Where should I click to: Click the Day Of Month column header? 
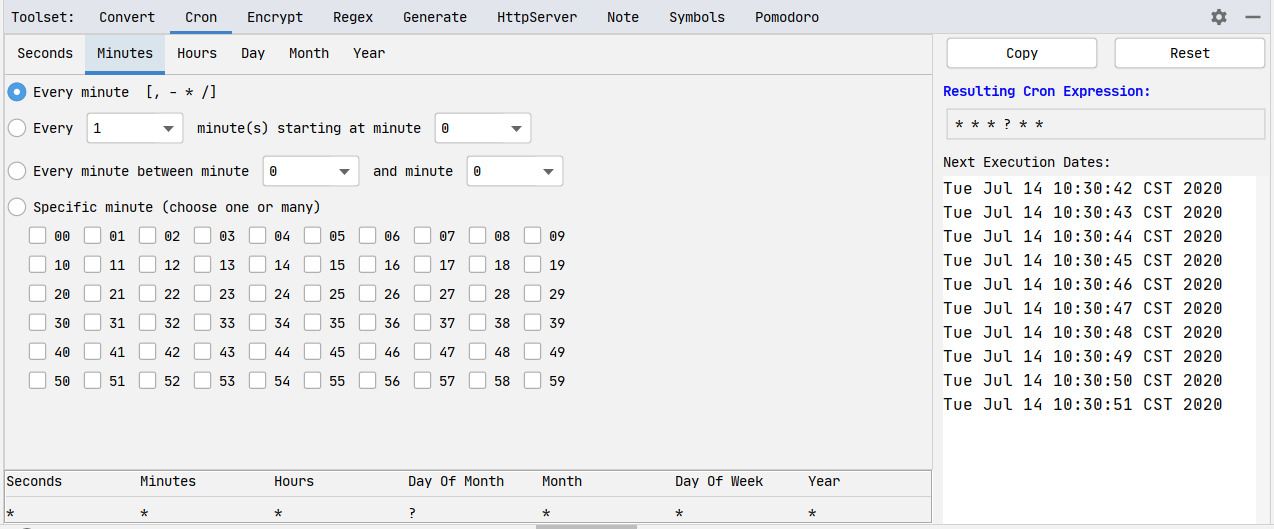456,481
